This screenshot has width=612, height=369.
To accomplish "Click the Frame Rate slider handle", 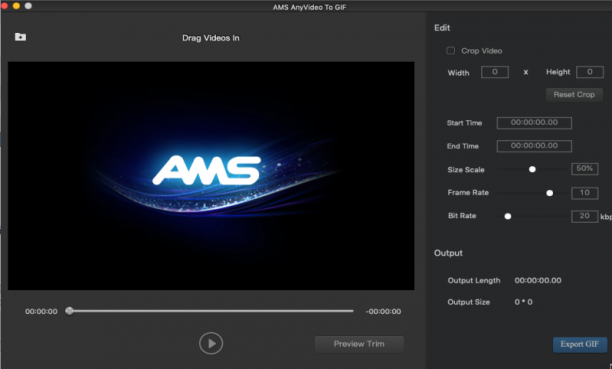I will [549, 193].
